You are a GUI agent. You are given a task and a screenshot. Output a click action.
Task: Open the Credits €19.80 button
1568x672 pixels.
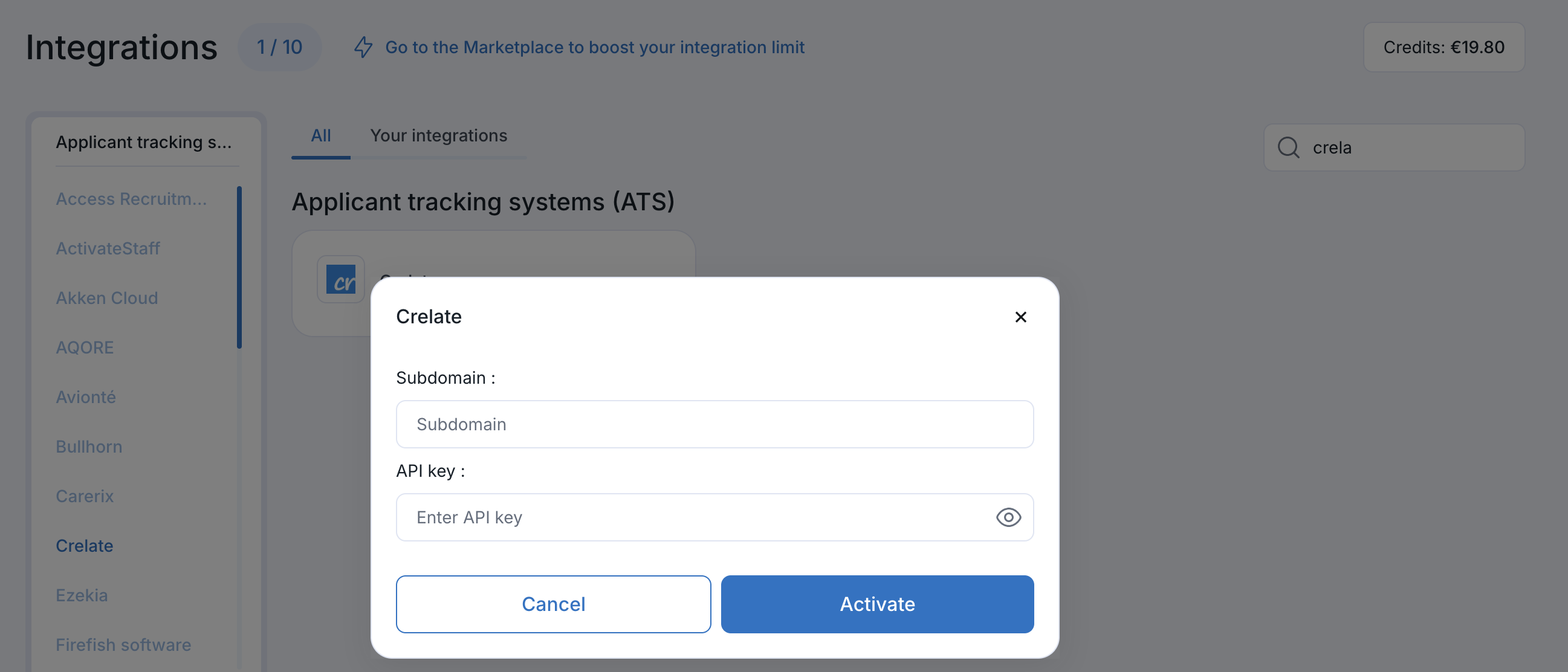pyautogui.click(x=1444, y=47)
